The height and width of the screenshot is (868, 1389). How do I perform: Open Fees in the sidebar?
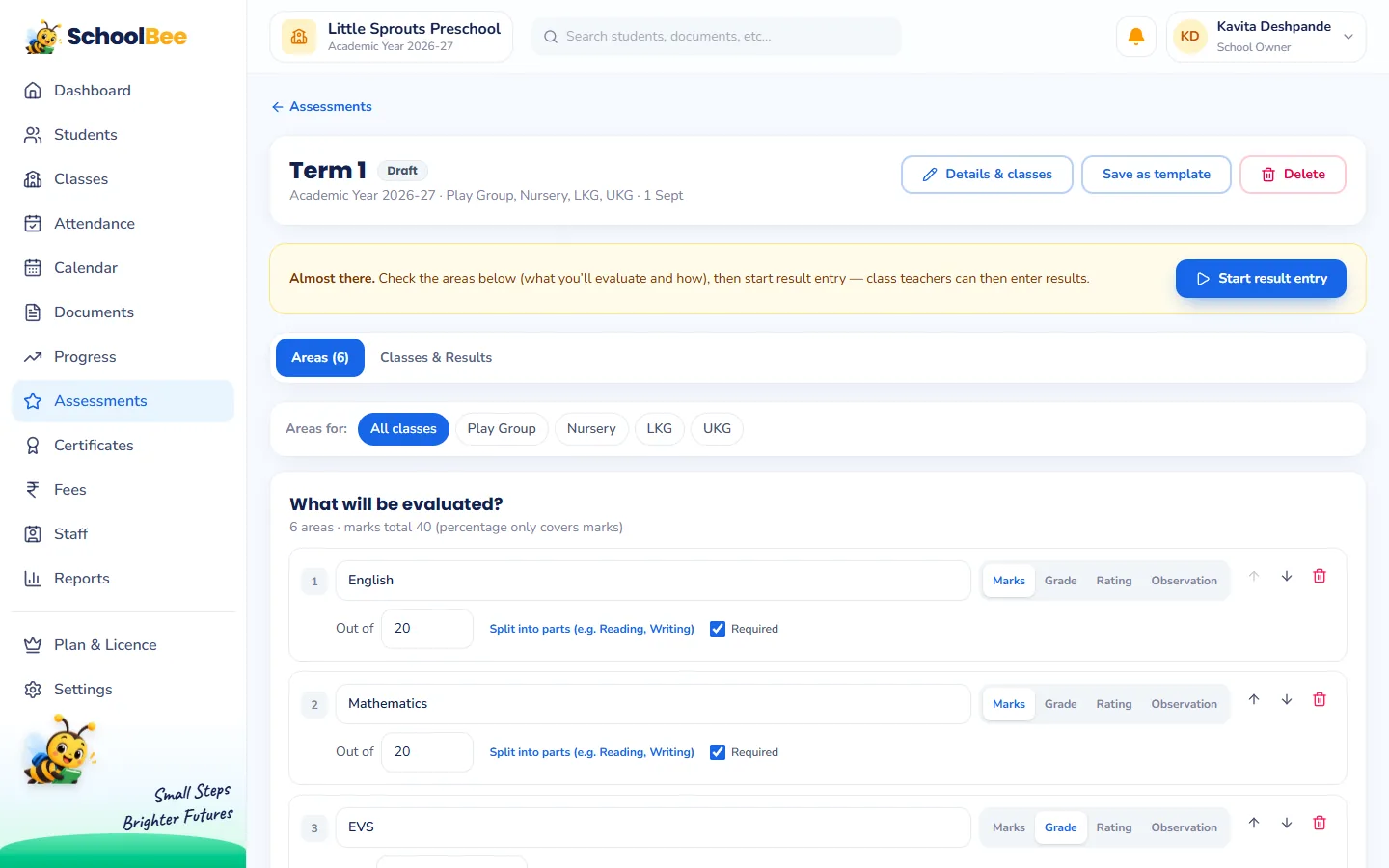click(x=123, y=490)
